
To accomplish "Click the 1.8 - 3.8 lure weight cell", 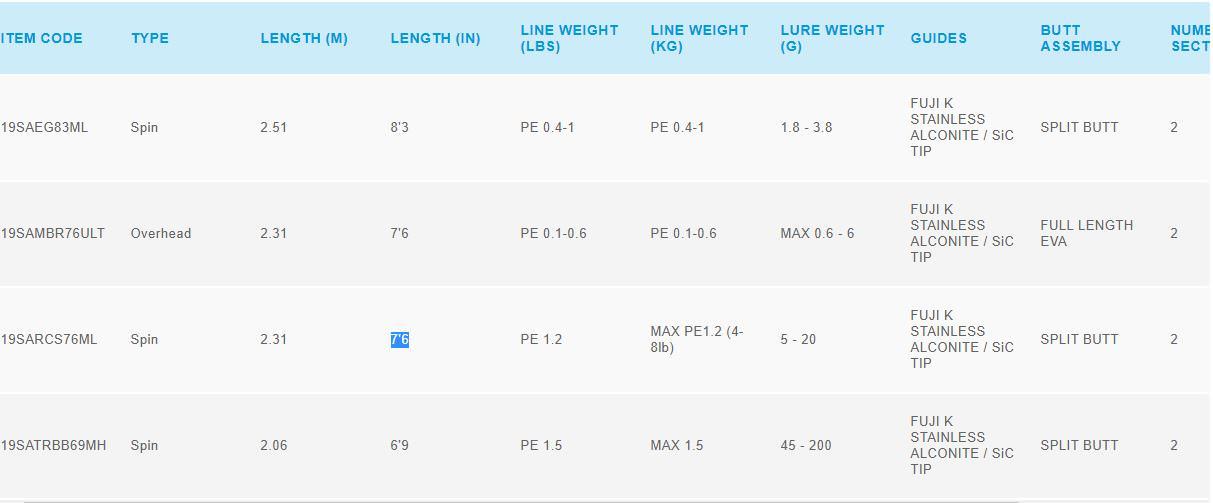I will click(x=806, y=127).
